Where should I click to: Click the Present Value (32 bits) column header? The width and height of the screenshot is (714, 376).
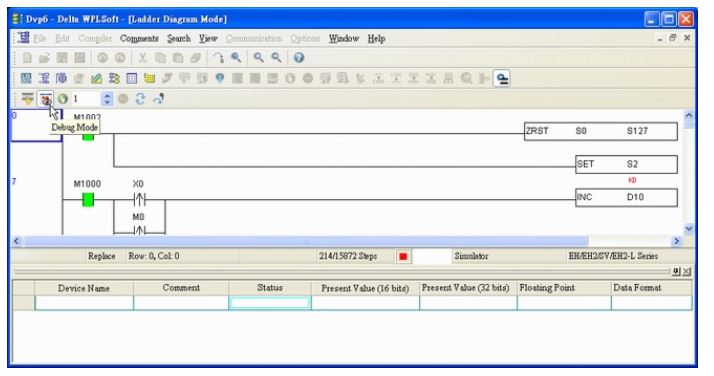coord(468,288)
